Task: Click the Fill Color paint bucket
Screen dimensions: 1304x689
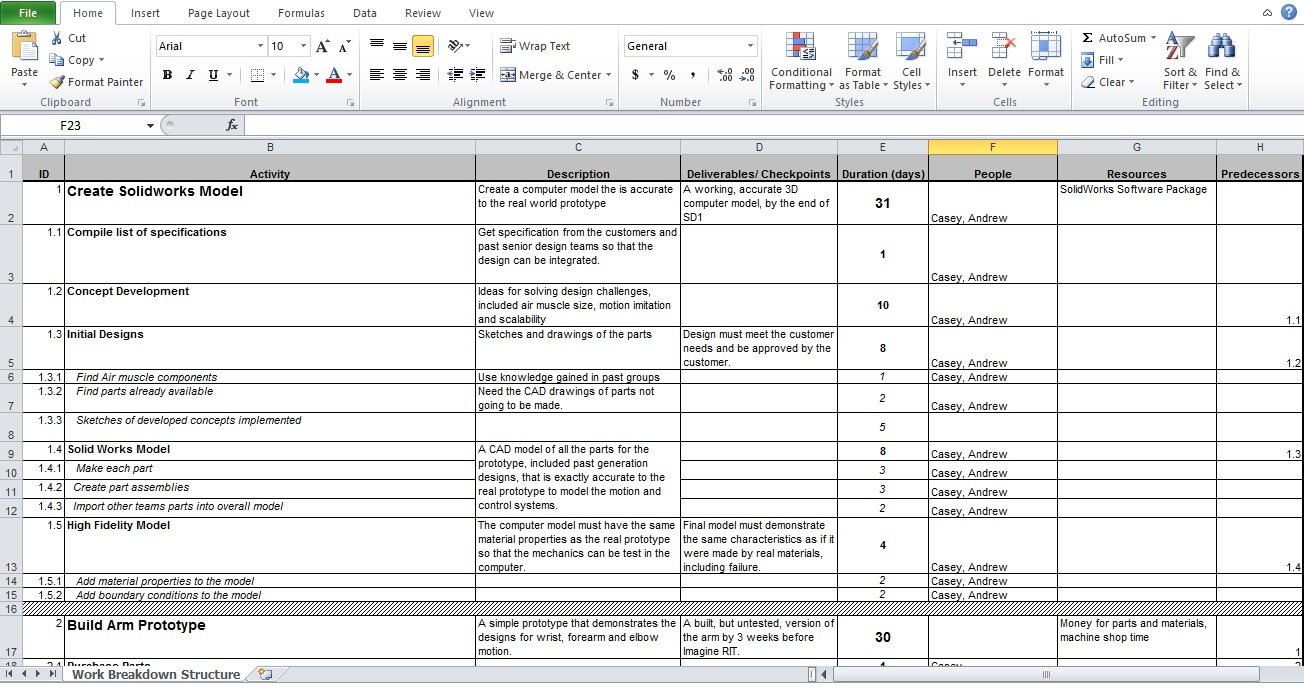Action: coord(302,75)
